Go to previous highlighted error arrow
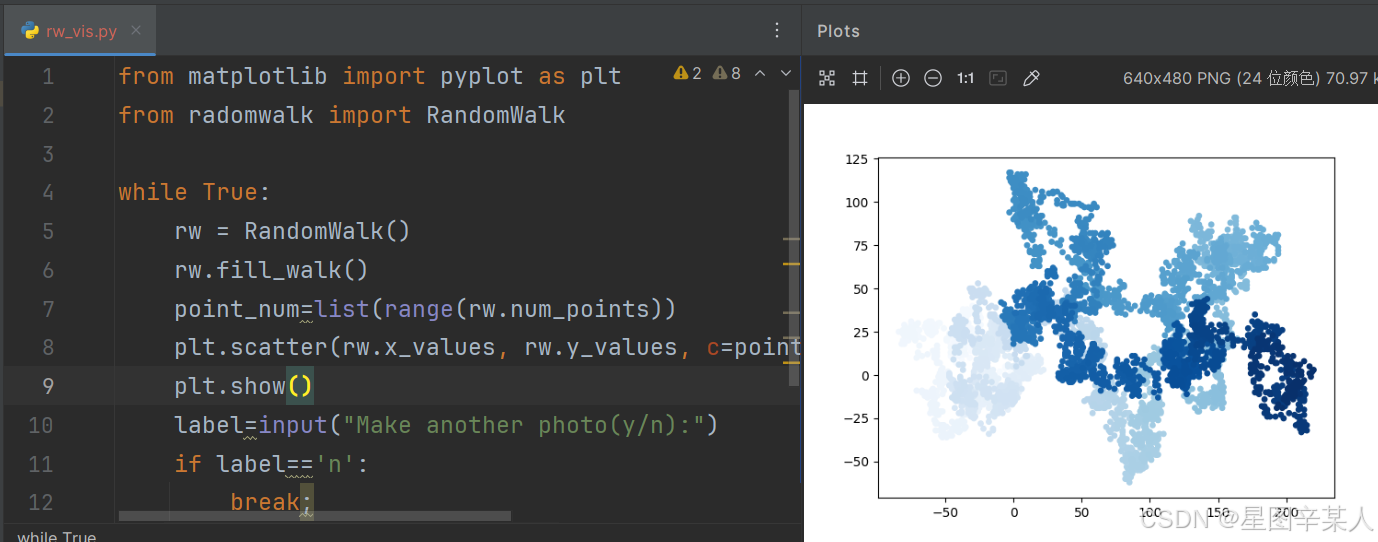The width and height of the screenshot is (1378, 542). 760,73
